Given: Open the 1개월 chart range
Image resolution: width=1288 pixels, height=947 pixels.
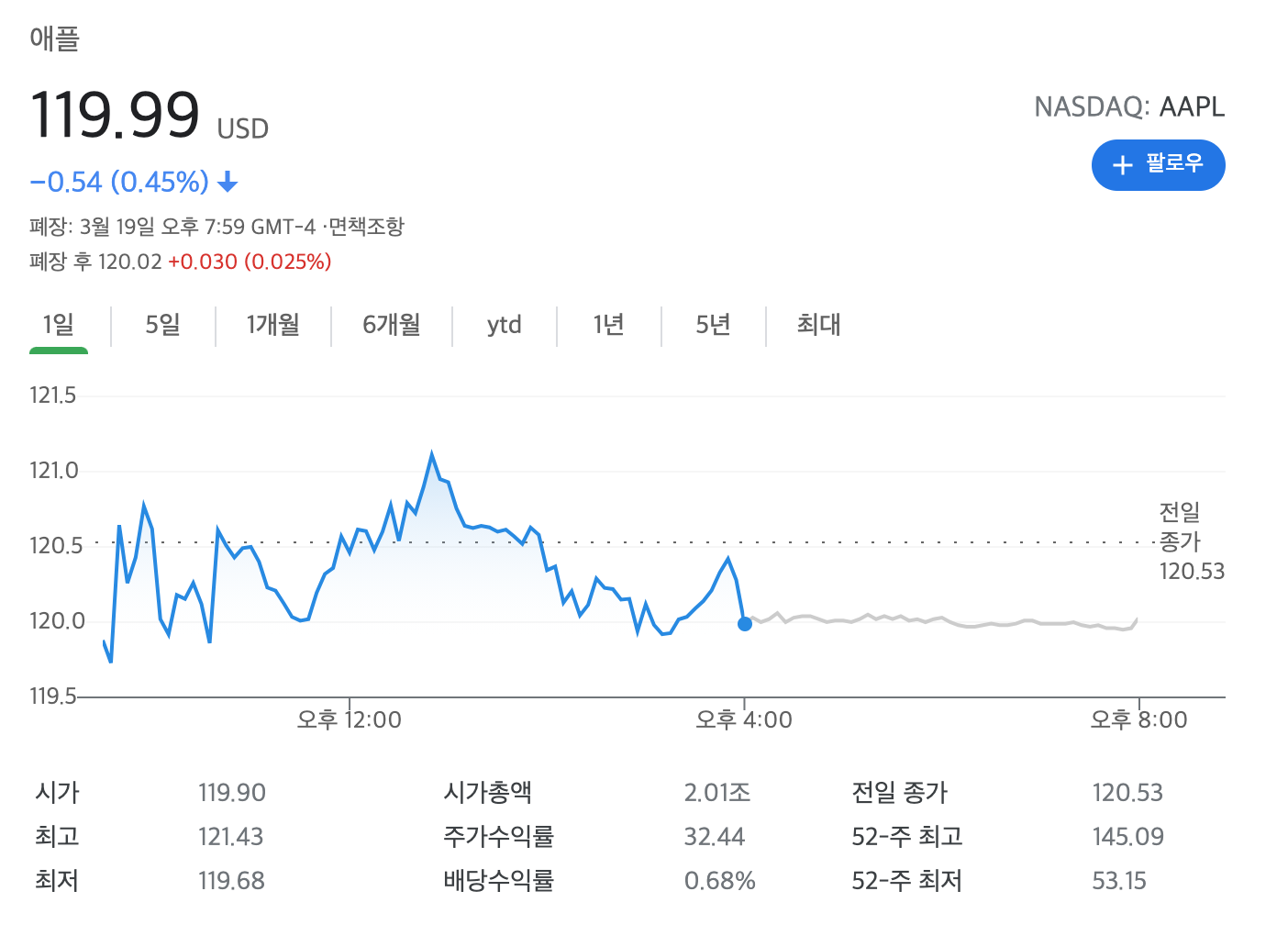Looking at the screenshot, I should click(x=273, y=325).
